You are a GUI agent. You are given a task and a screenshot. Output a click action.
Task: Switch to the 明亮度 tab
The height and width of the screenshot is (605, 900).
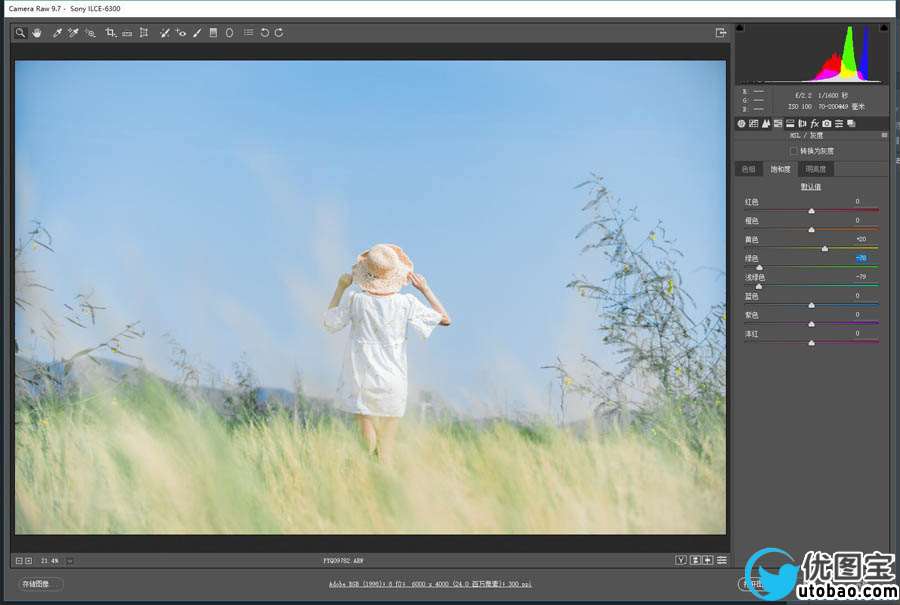click(x=816, y=169)
